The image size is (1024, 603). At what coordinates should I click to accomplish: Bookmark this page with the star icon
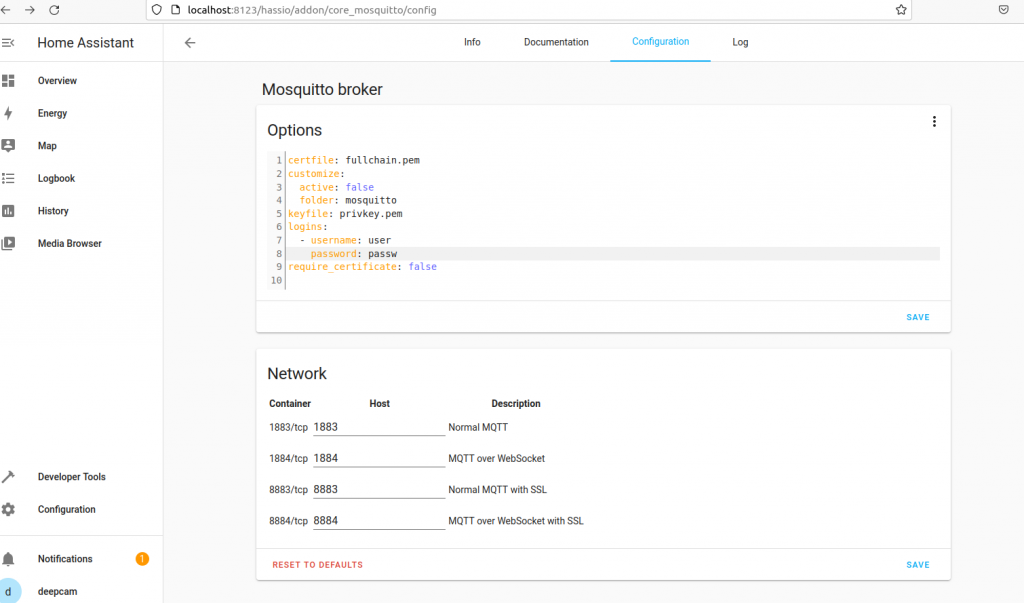pos(901,10)
